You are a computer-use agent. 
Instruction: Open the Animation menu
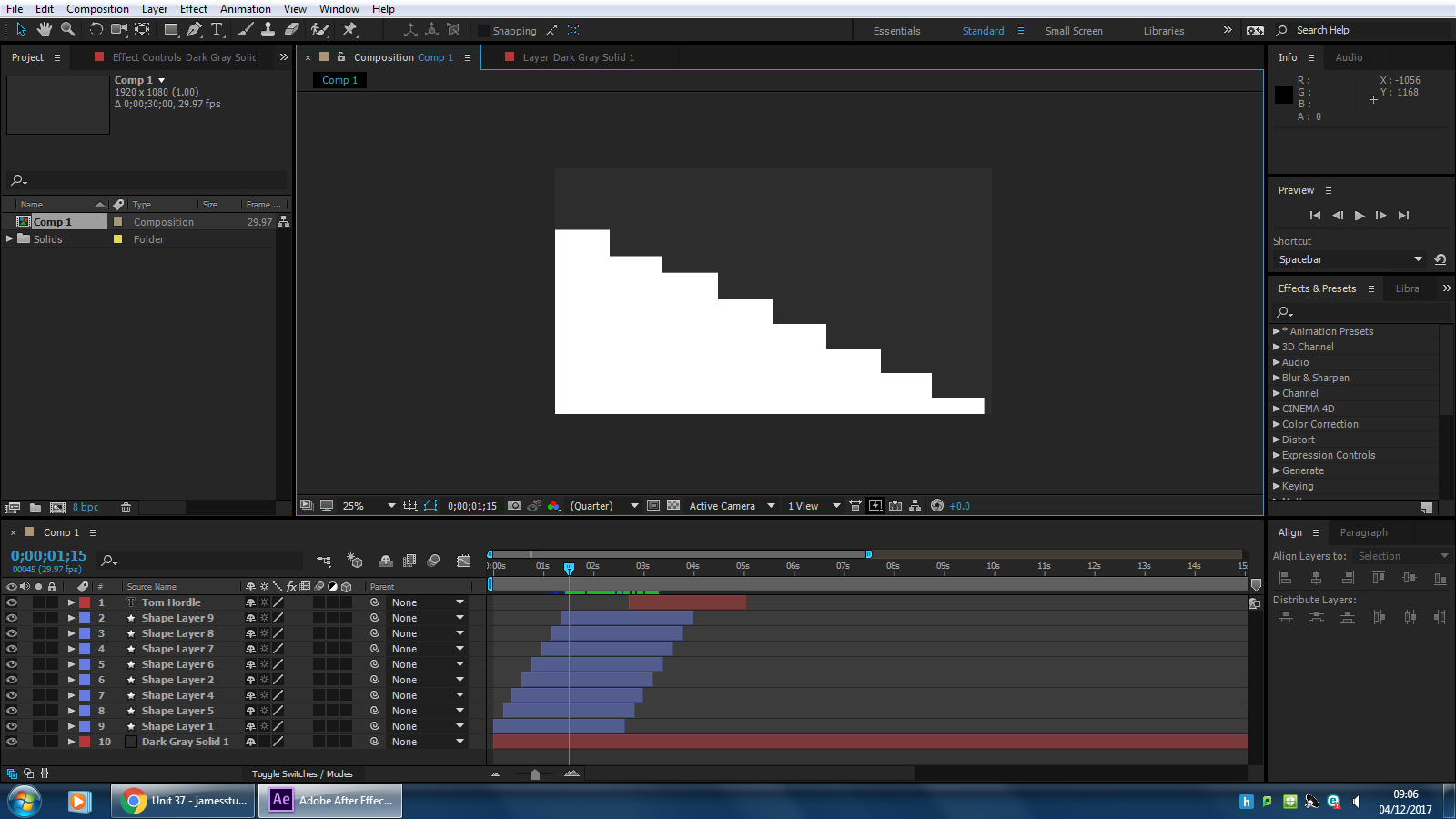click(x=245, y=9)
